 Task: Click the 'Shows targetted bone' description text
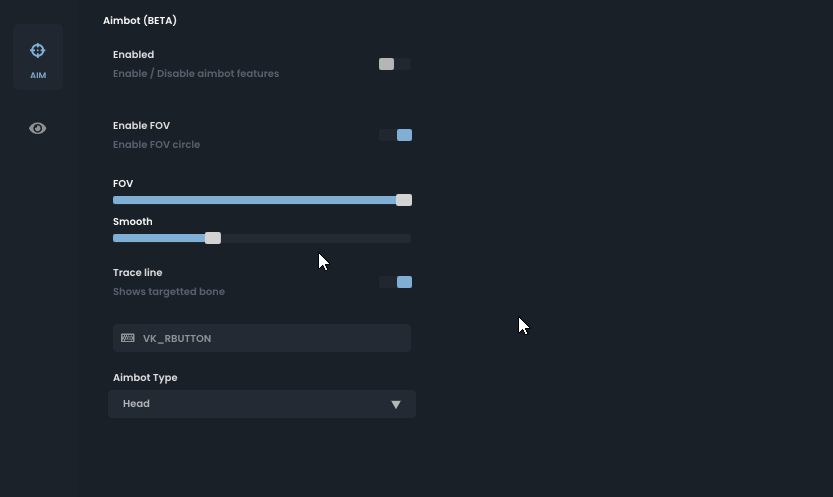[169, 292]
